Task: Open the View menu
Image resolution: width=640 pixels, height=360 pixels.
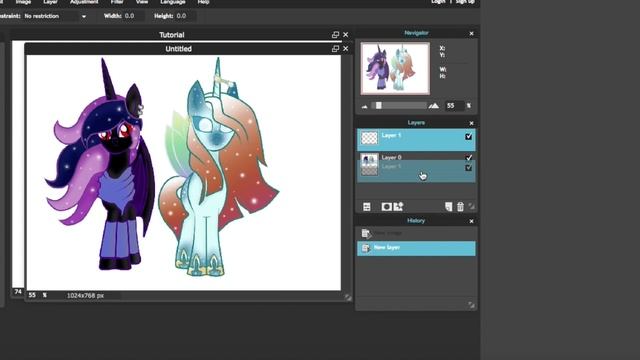Action: click(x=142, y=2)
